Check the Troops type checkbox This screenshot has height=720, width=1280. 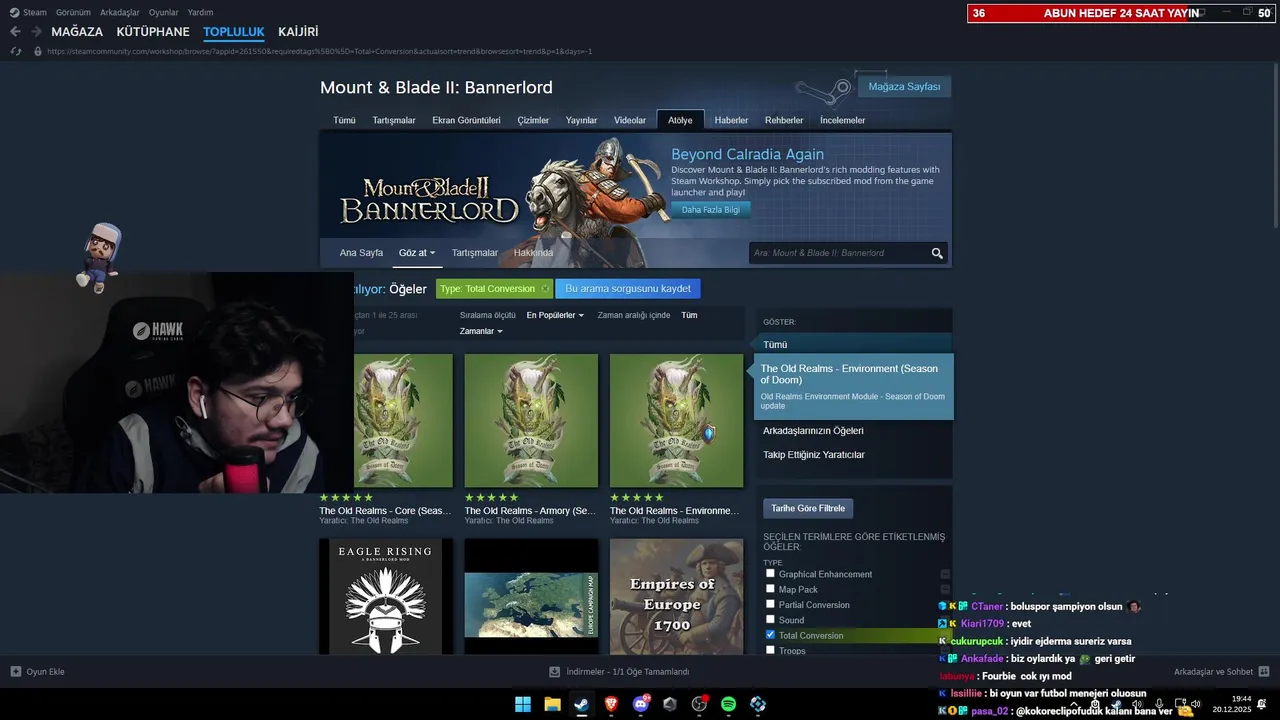coord(770,650)
